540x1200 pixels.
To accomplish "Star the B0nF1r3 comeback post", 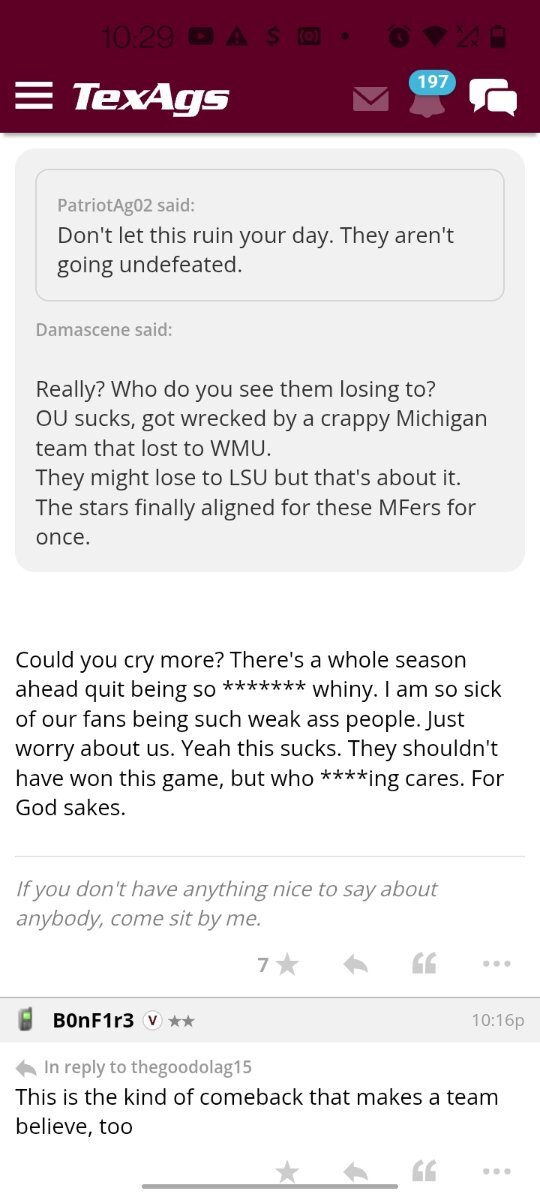I will point(287,1172).
